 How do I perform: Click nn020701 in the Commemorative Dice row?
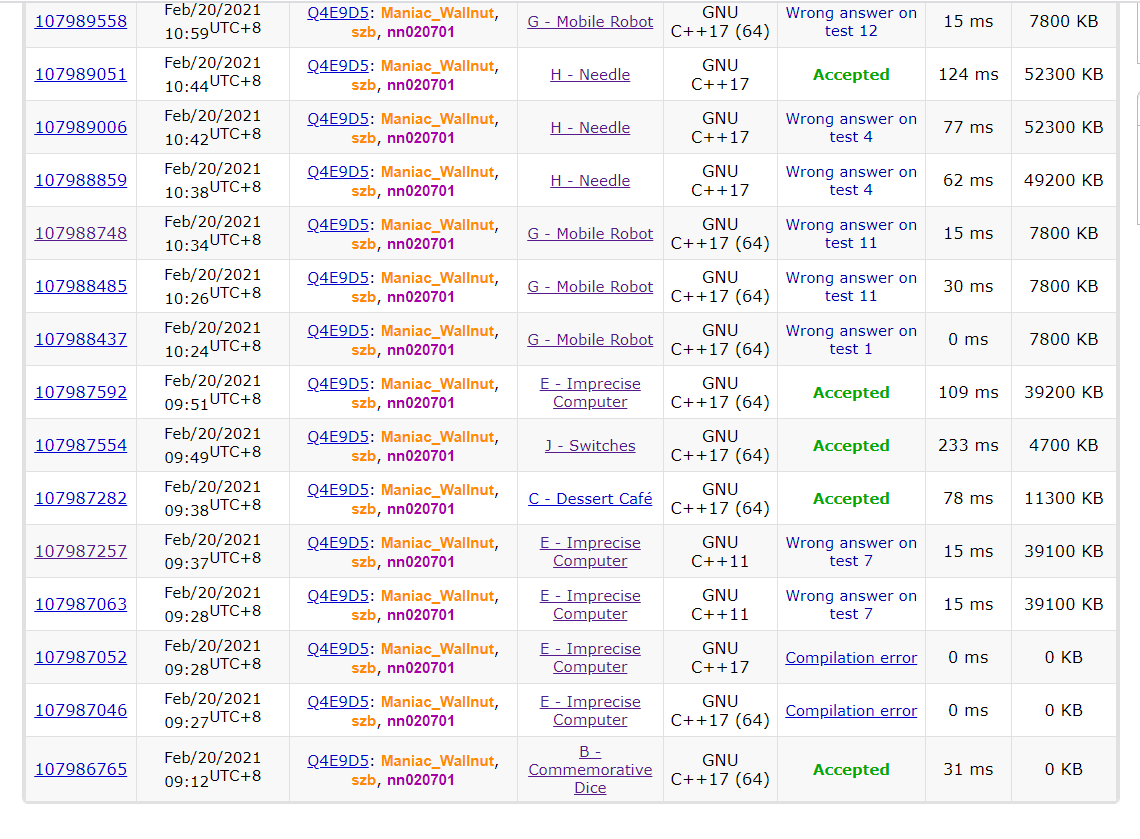(420, 780)
